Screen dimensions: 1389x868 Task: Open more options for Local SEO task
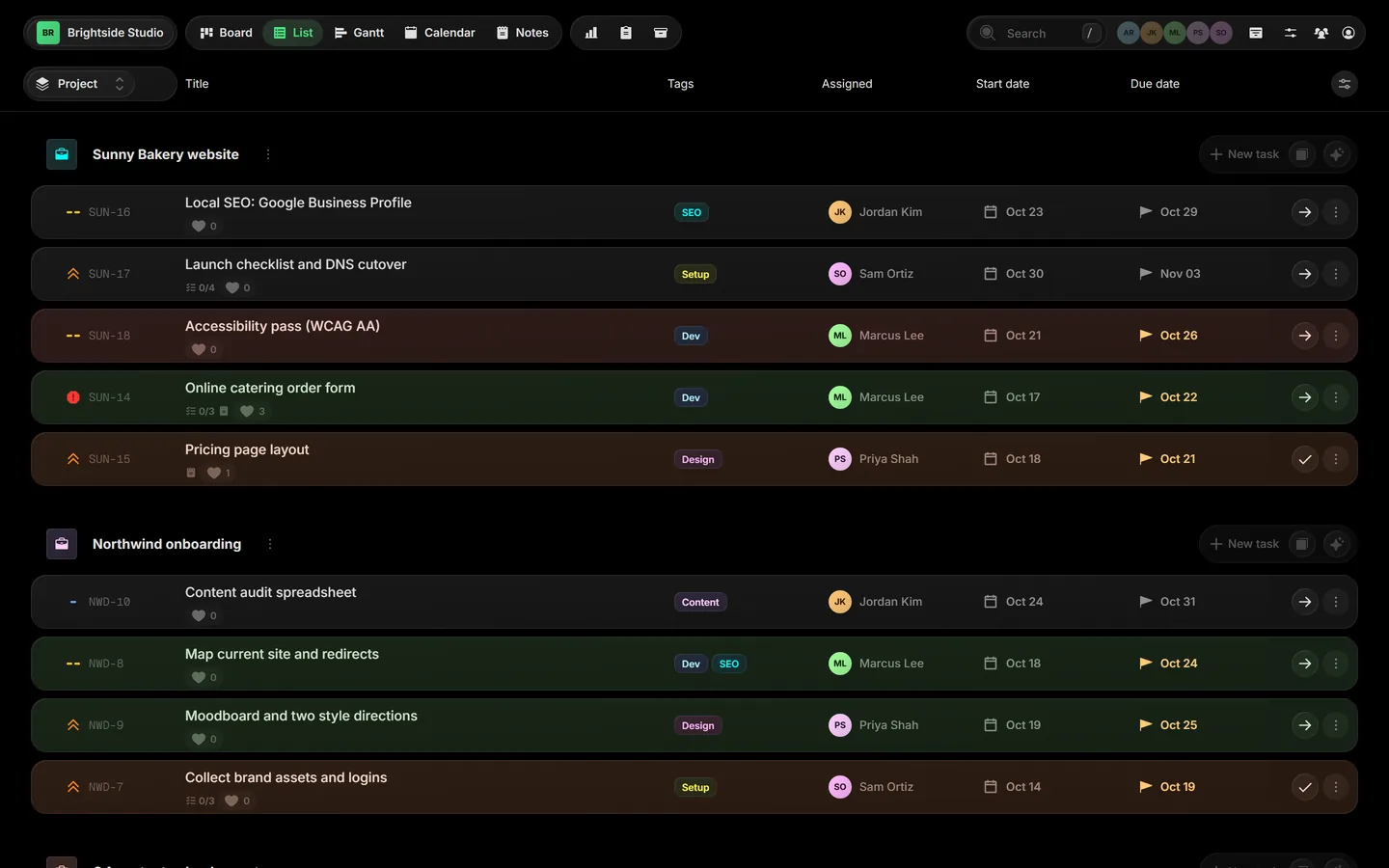point(1336,212)
